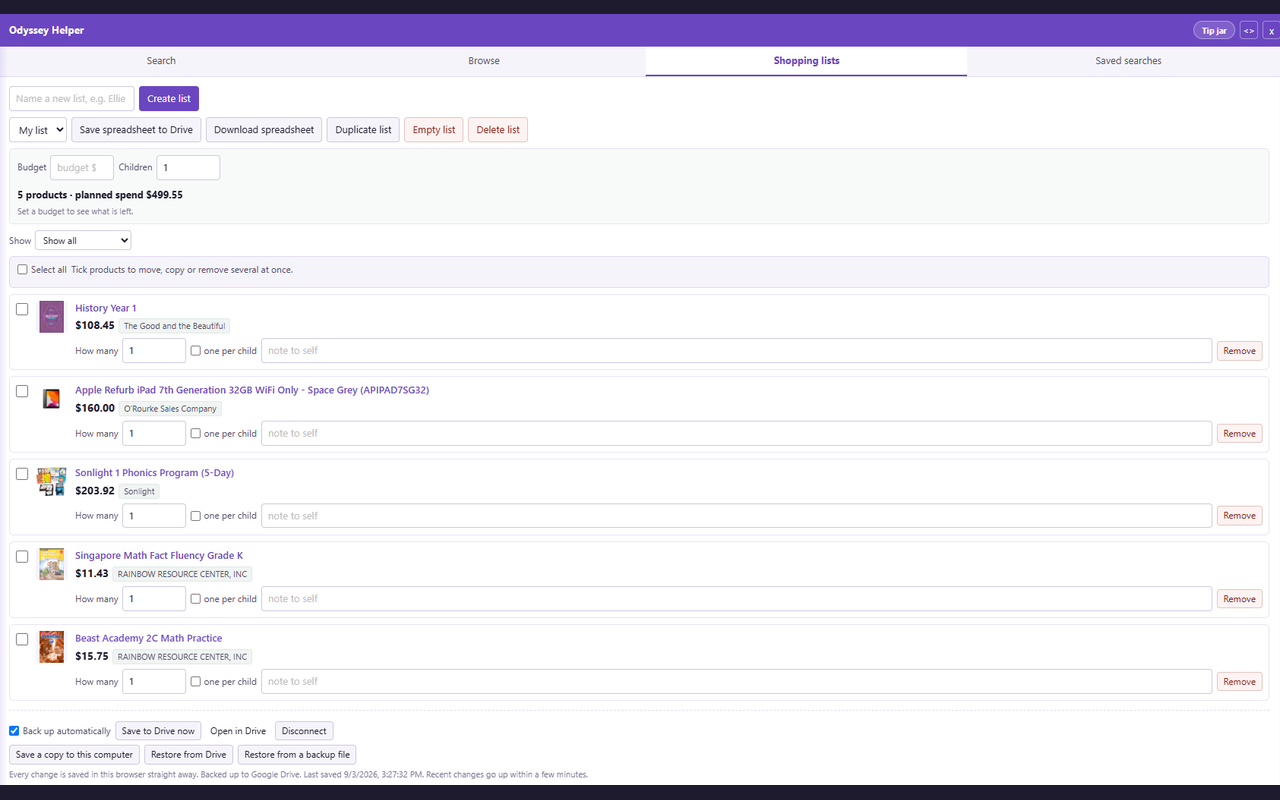Image resolution: width=1280 pixels, height=800 pixels.
Task: Click History Year 1 How many field
Action: pos(154,351)
